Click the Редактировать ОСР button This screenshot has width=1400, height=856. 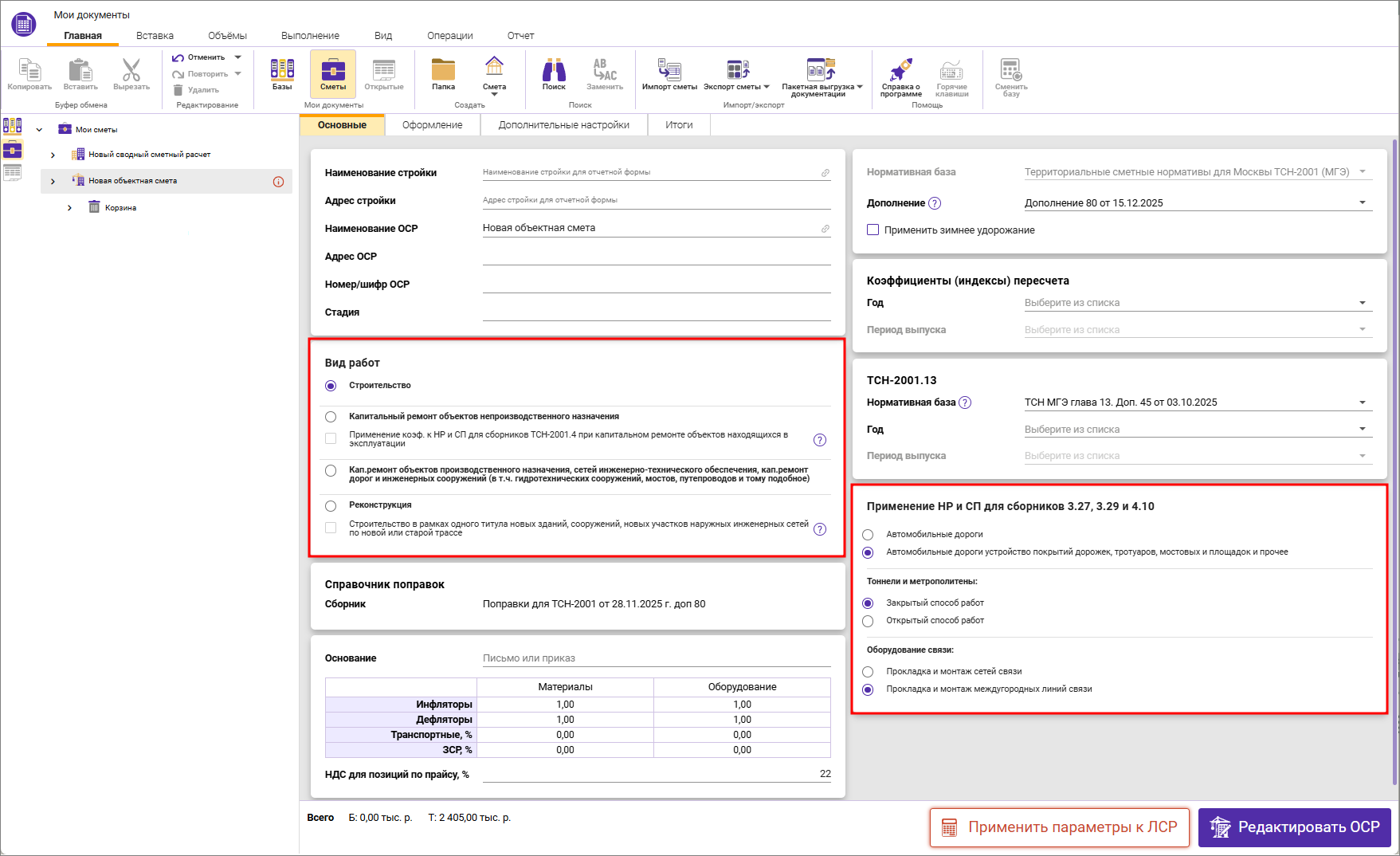click(x=1294, y=827)
